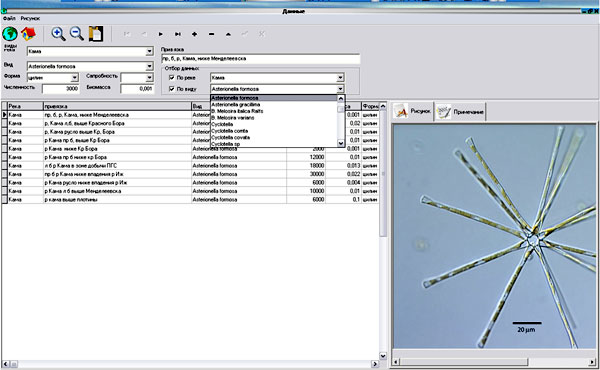Click table vertical scrollbar down arrow
Screen dimensions: 600x370
[x=383, y=356]
